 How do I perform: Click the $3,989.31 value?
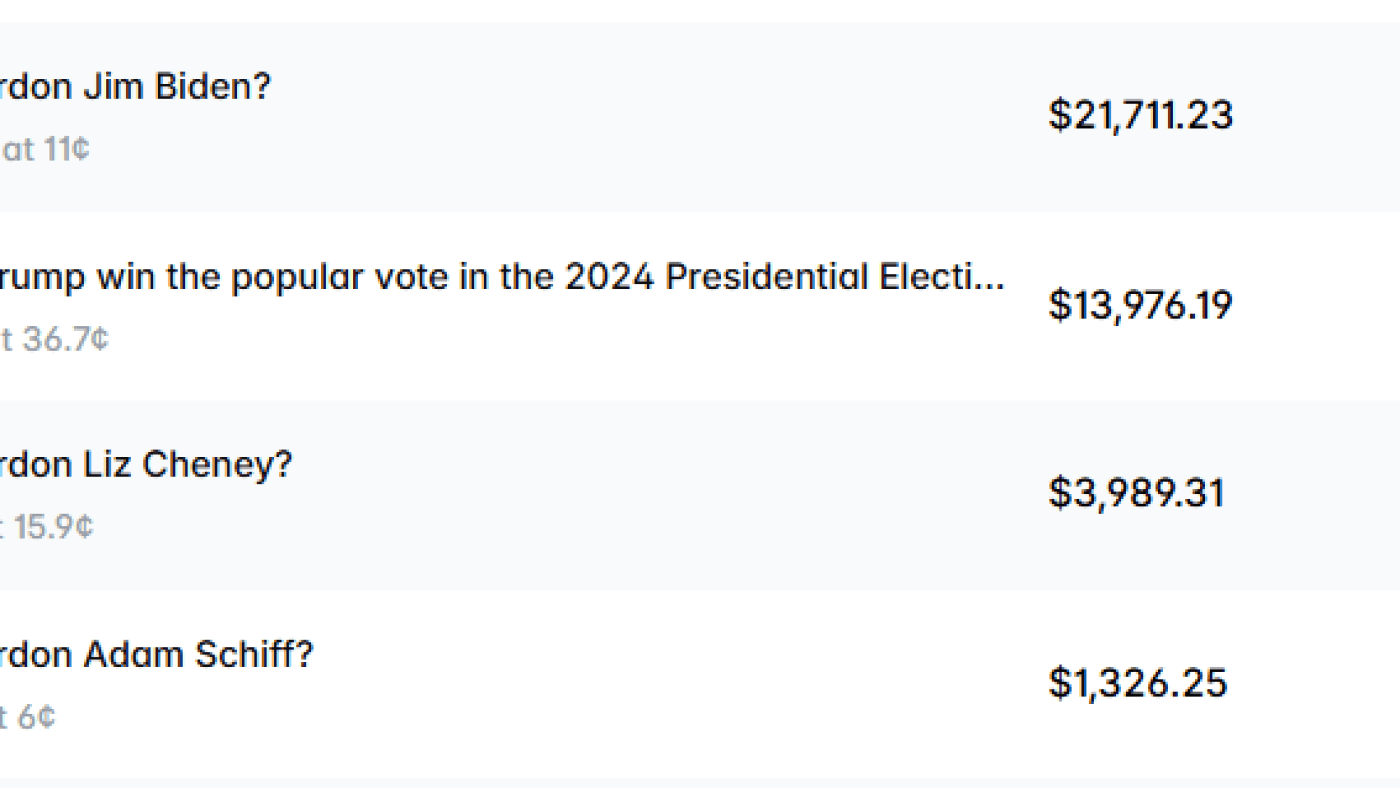pos(1137,492)
